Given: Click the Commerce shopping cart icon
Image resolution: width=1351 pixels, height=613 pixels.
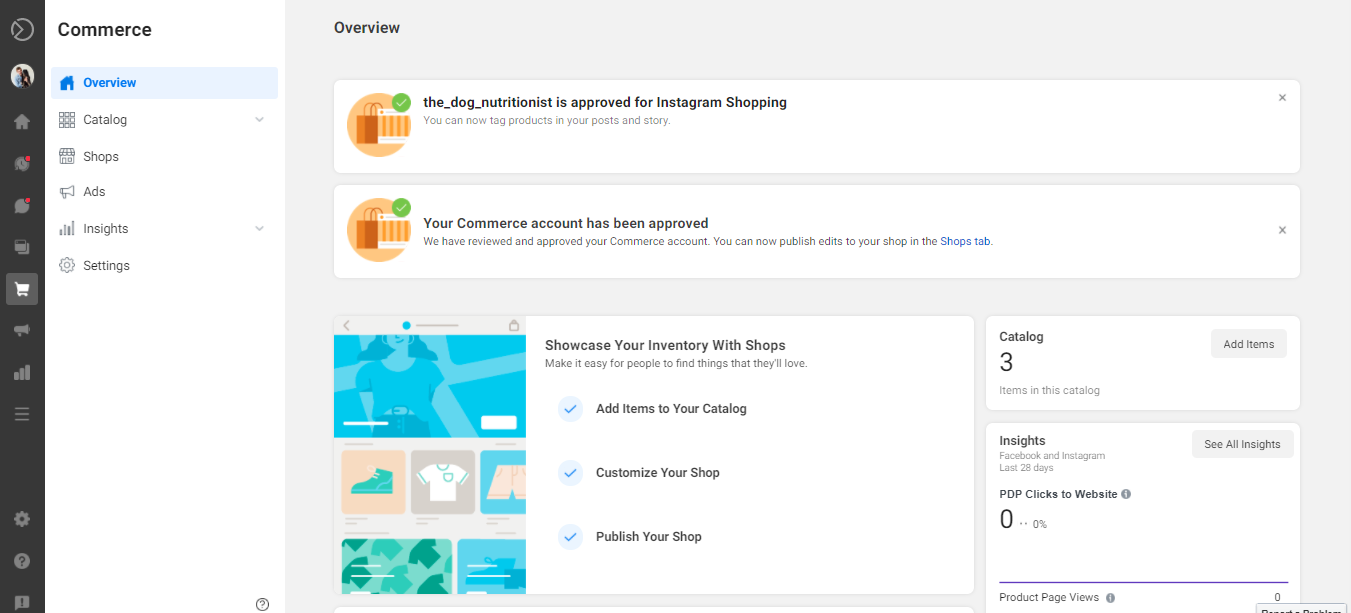Looking at the screenshot, I should 22,289.
